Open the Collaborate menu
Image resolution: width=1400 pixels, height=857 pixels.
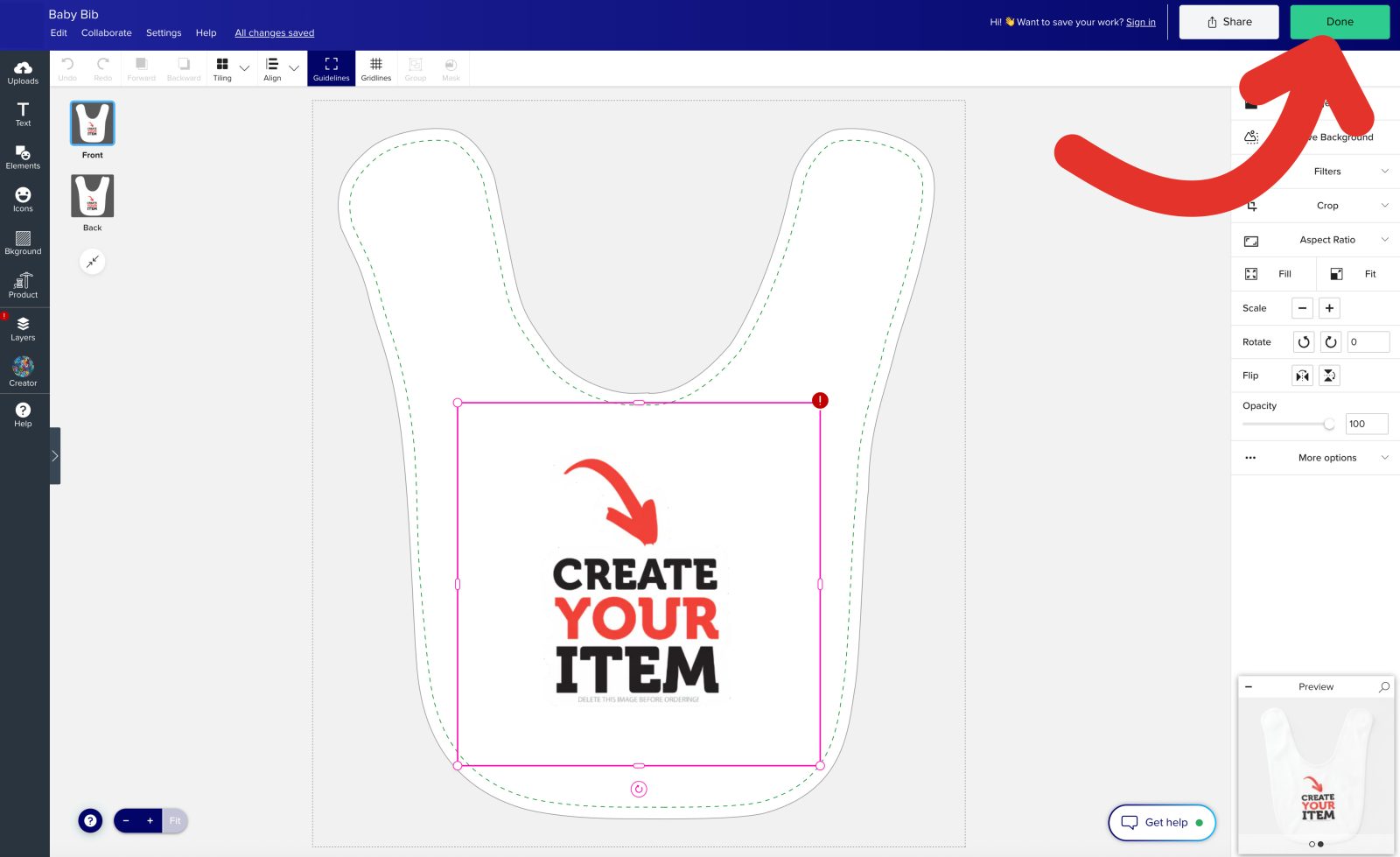(x=106, y=33)
